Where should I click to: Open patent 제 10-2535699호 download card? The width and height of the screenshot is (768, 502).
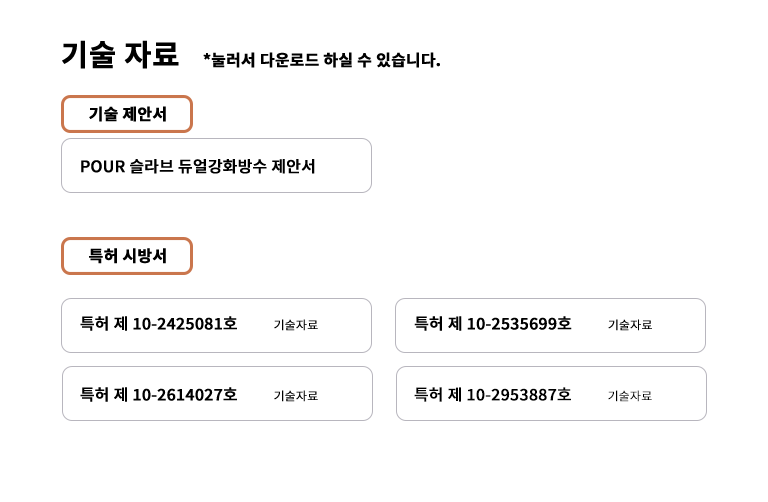[551, 325]
